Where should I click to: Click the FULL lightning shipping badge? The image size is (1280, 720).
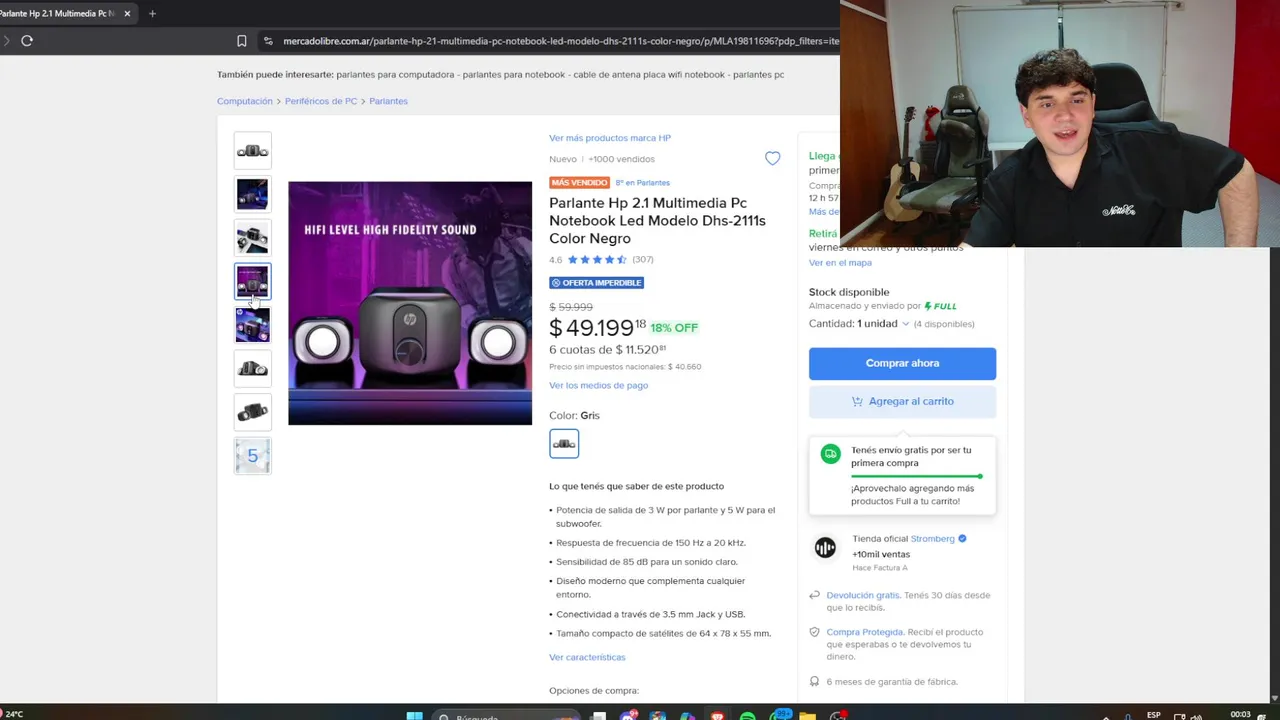pos(940,306)
